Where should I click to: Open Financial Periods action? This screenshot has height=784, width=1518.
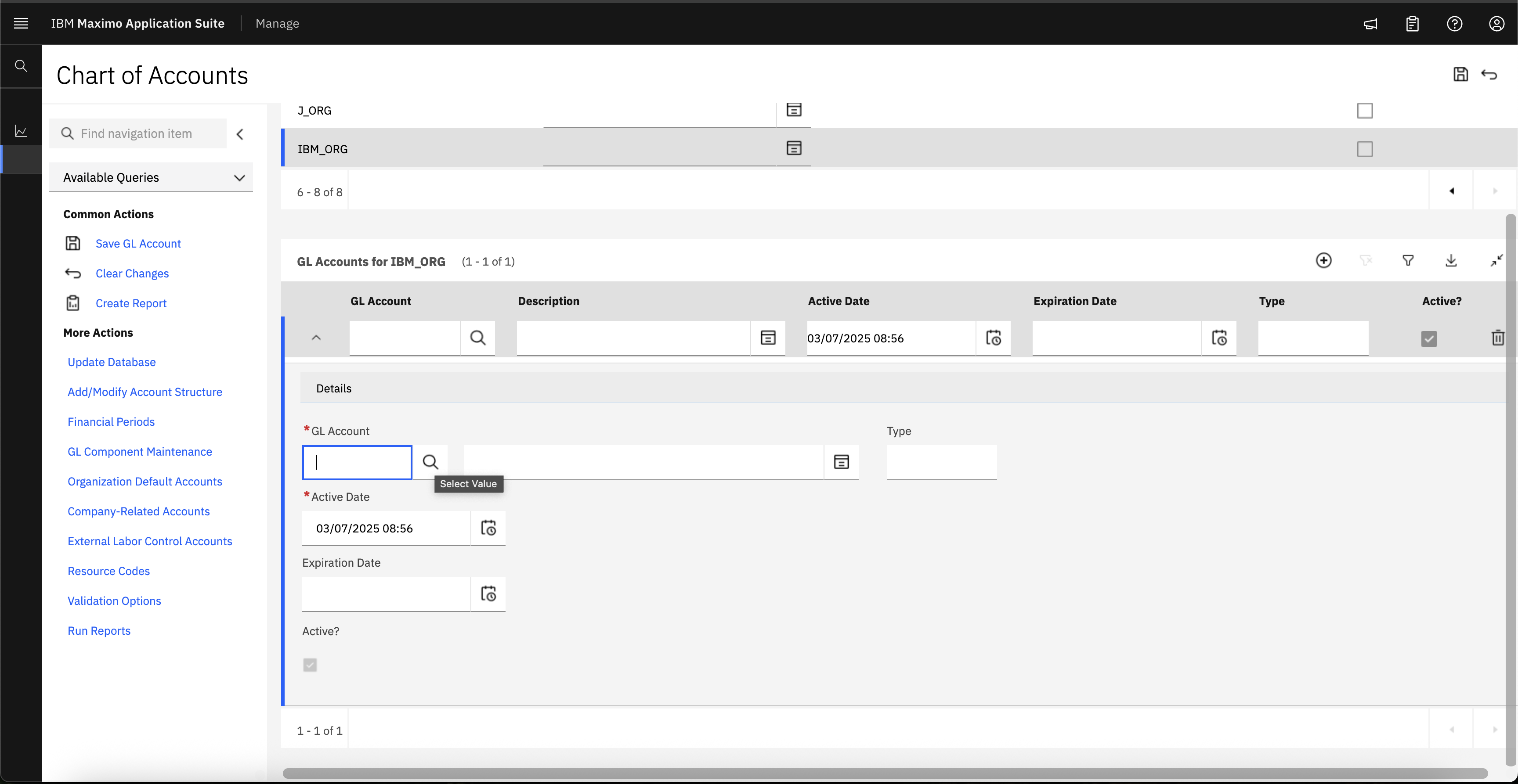[111, 422]
